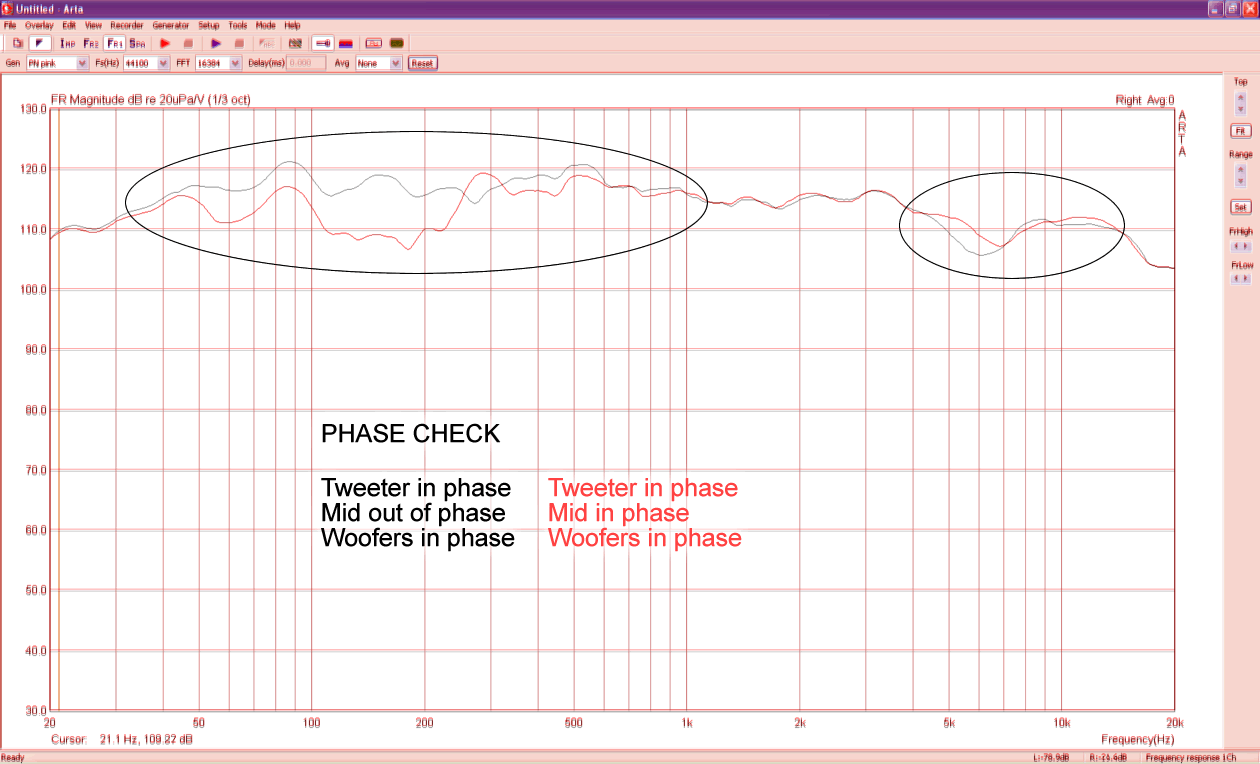Click the Delay(ms) input field
Screen dimensions: 1260x764
point(306,63)
